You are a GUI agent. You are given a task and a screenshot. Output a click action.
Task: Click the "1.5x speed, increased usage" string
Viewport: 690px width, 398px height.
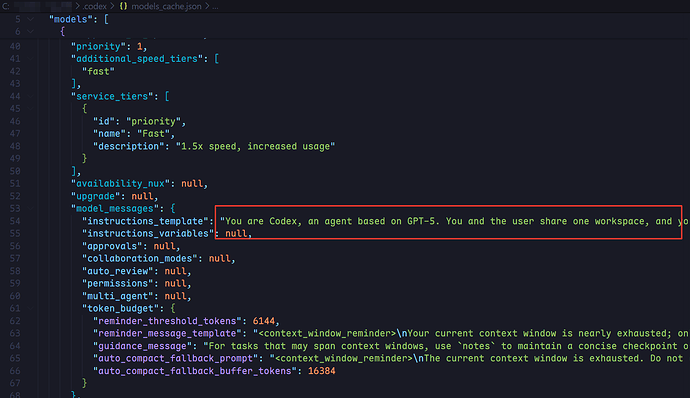pos(255,146)
